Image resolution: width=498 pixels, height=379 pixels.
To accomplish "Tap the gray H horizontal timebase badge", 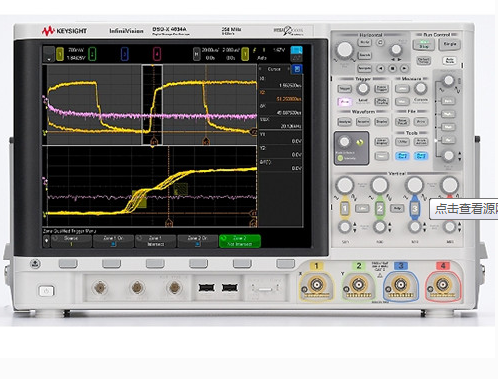I will [x=197, y=54].
